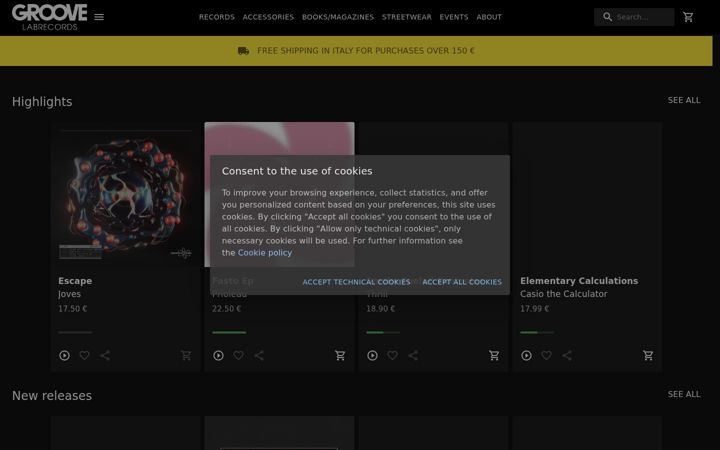Open the Streetwear section

(407, 17)
